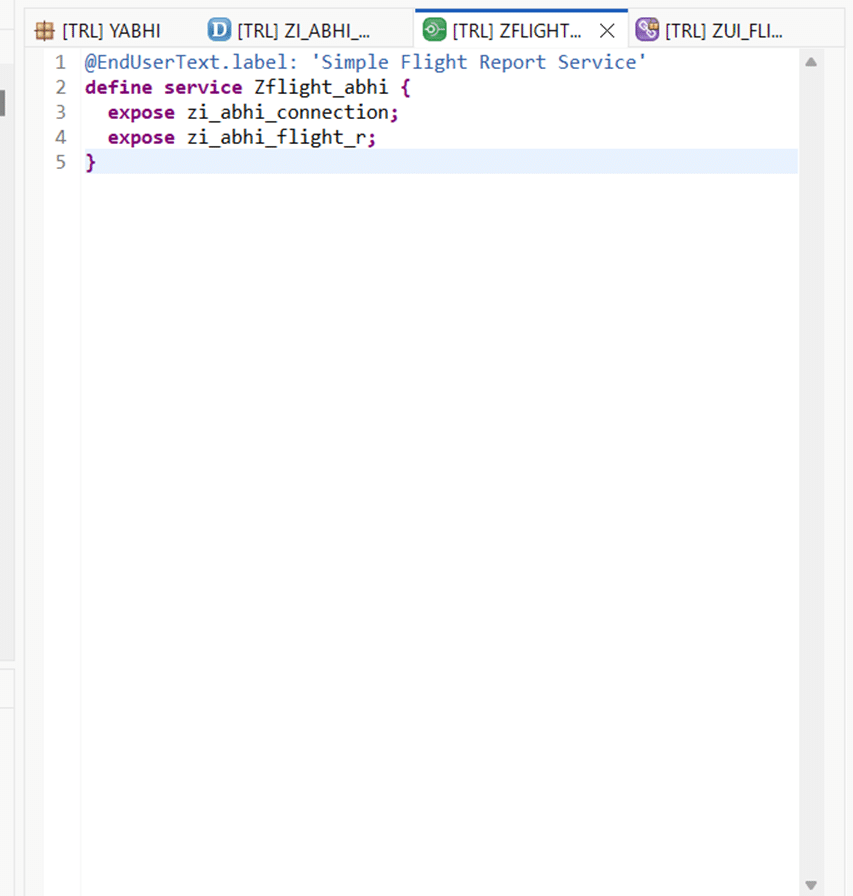Click zi_abhi_flight_r entity name
The width and height of the screenshot is (853, 896).
point(277,137)
